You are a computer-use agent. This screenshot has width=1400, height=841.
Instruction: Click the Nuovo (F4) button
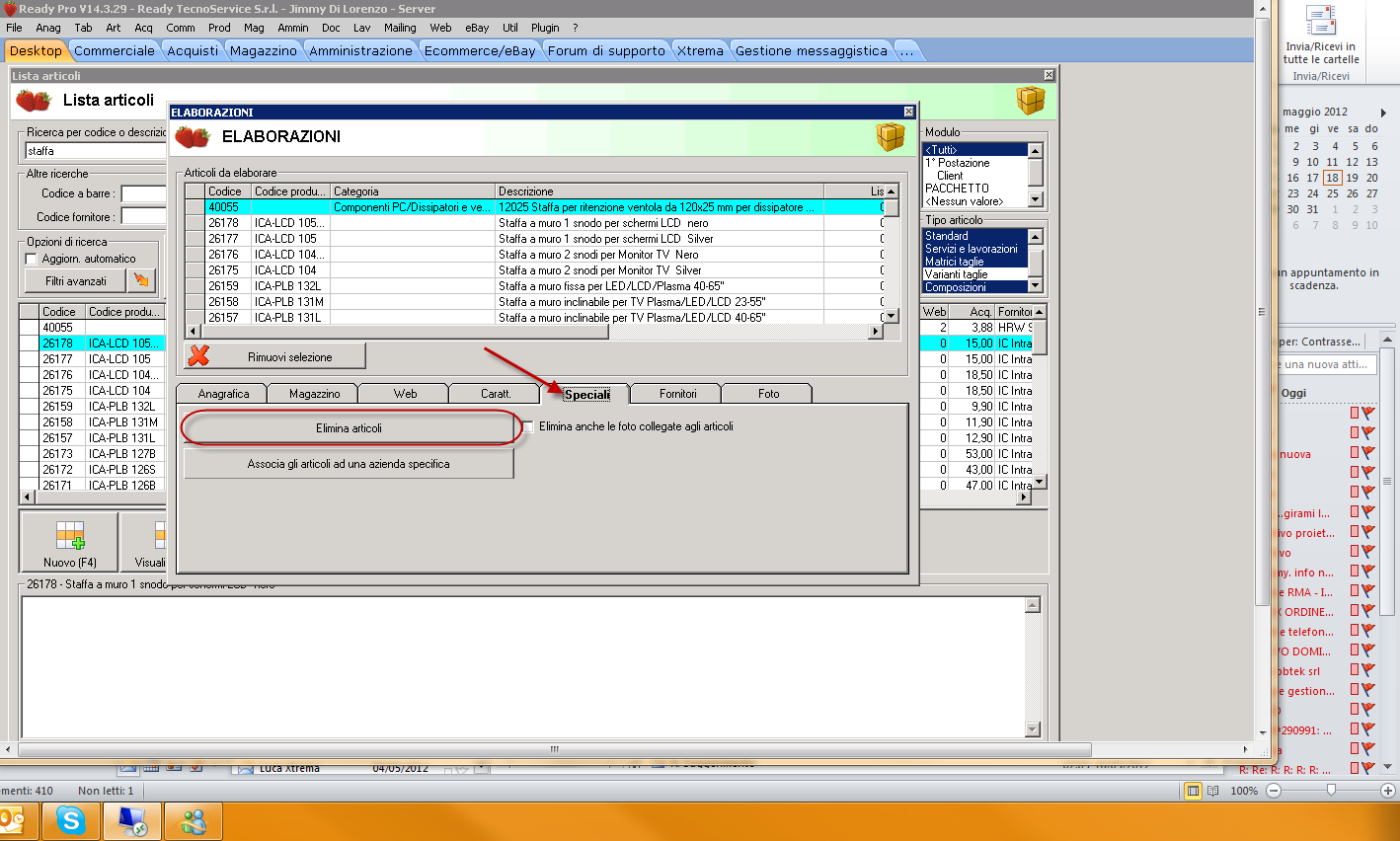(x=69, y=542)
